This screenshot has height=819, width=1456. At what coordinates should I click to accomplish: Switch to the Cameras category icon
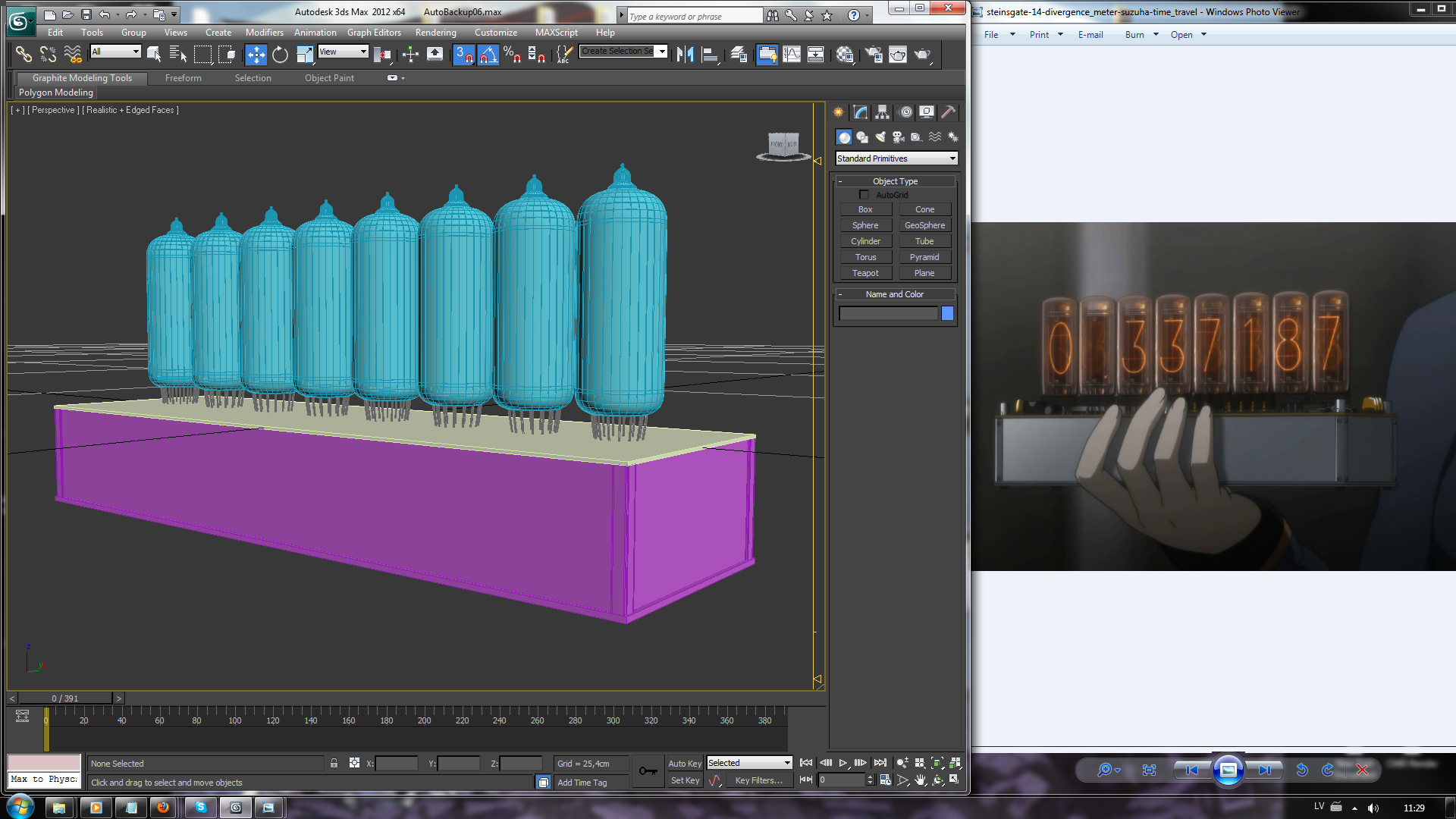[x=899, y=137]
